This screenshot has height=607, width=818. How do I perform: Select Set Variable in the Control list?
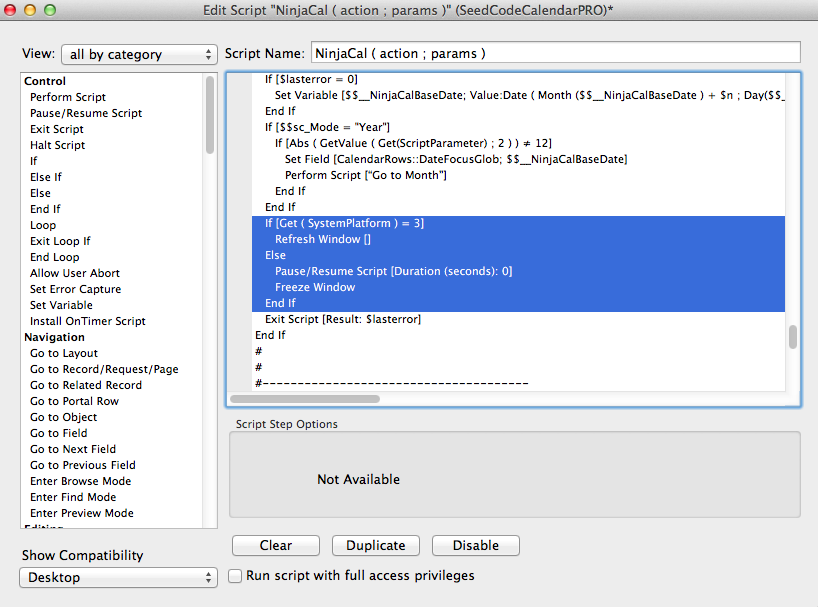pyautogui.click(x=61, y=305)
